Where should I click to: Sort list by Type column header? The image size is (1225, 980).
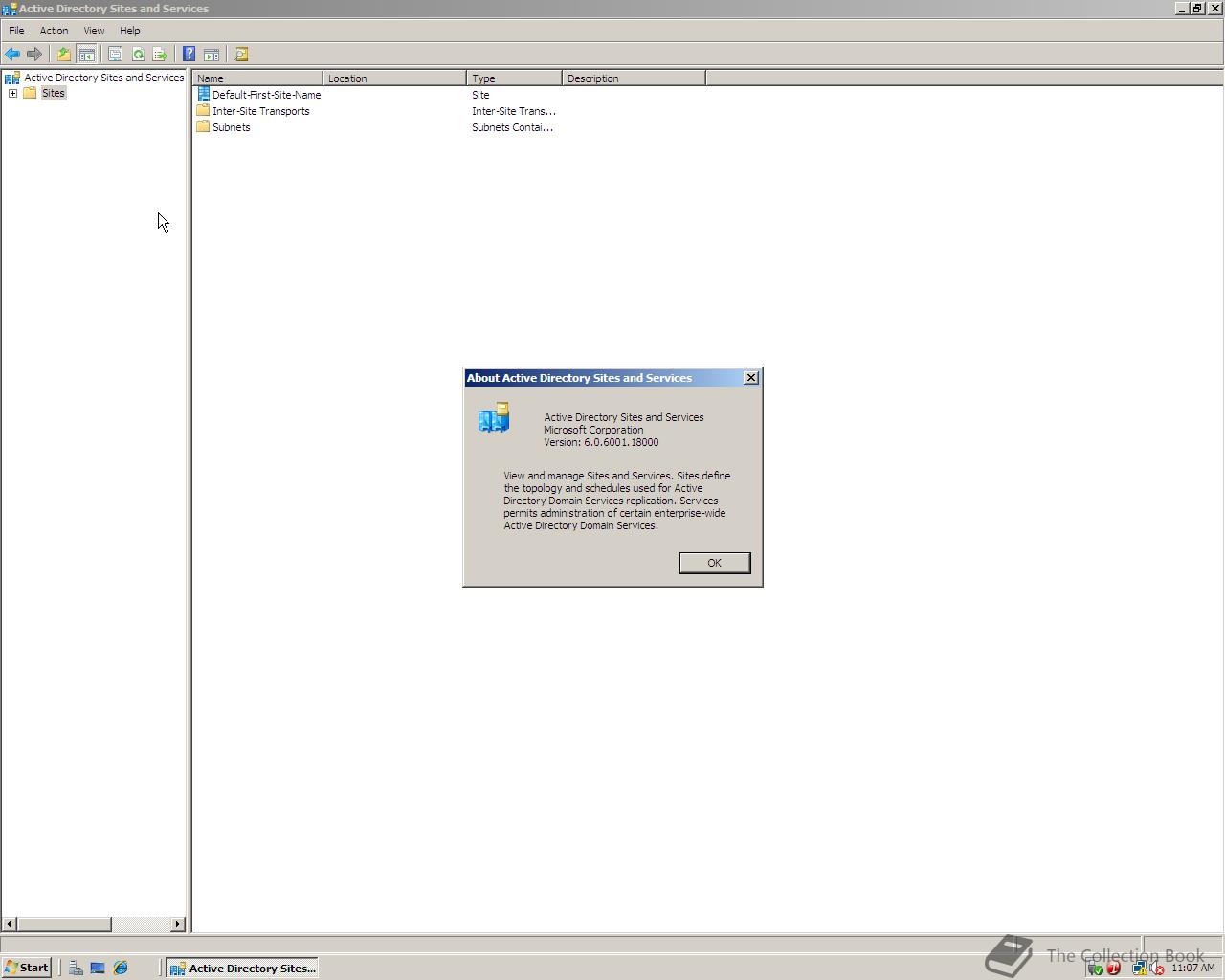[514, 78]
